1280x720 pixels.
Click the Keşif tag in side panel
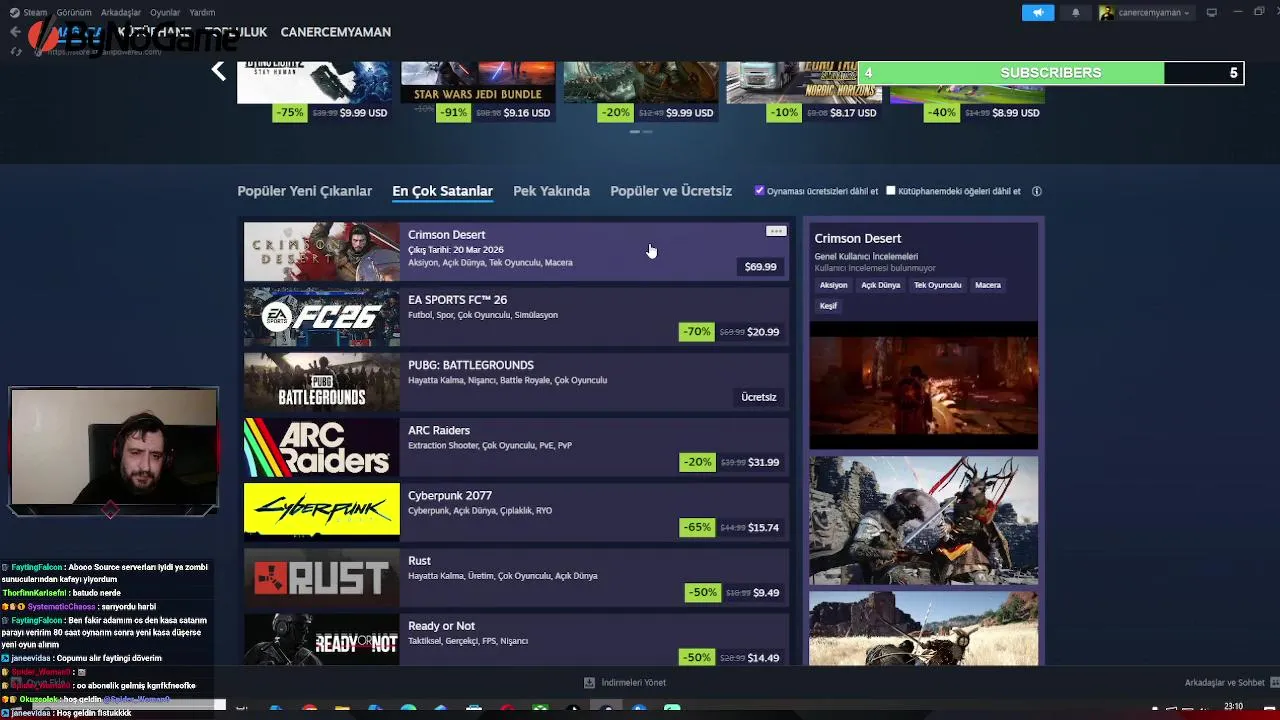(x=828, y=306)
